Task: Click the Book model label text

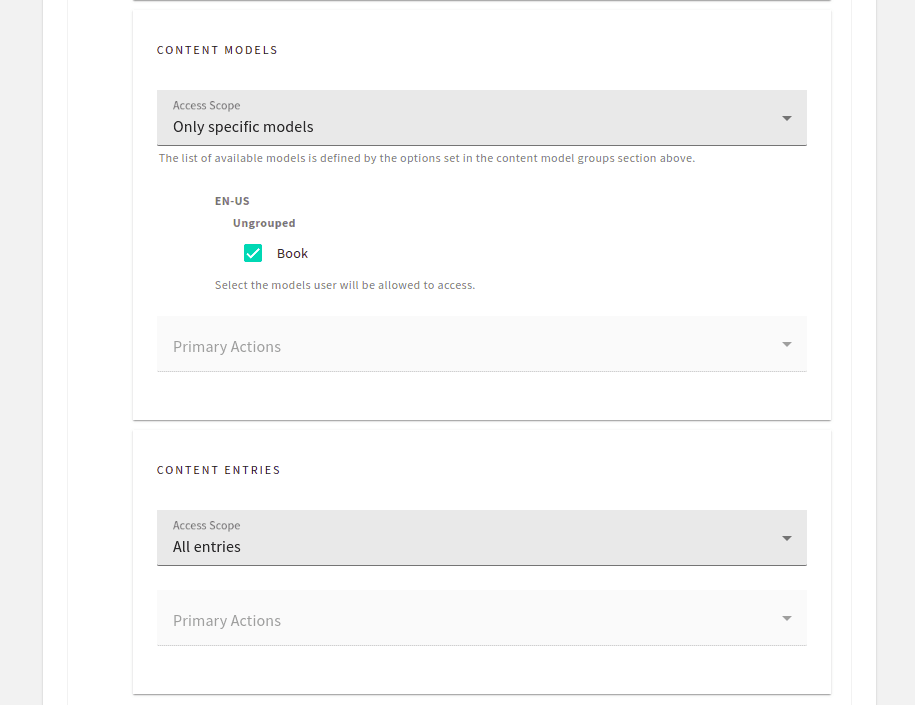Action: 292,253
